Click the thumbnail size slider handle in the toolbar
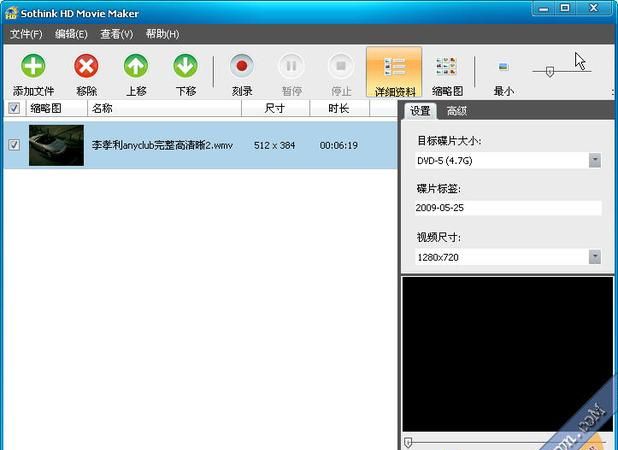 550,72
